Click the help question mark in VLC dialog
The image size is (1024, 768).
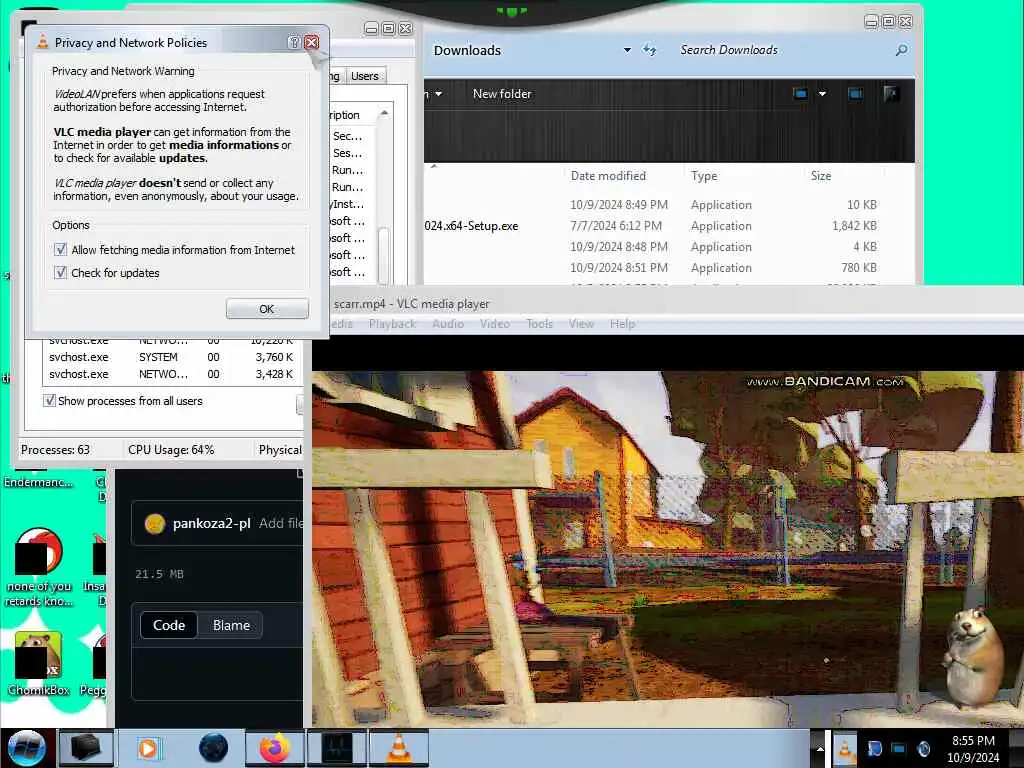[295, 42]
